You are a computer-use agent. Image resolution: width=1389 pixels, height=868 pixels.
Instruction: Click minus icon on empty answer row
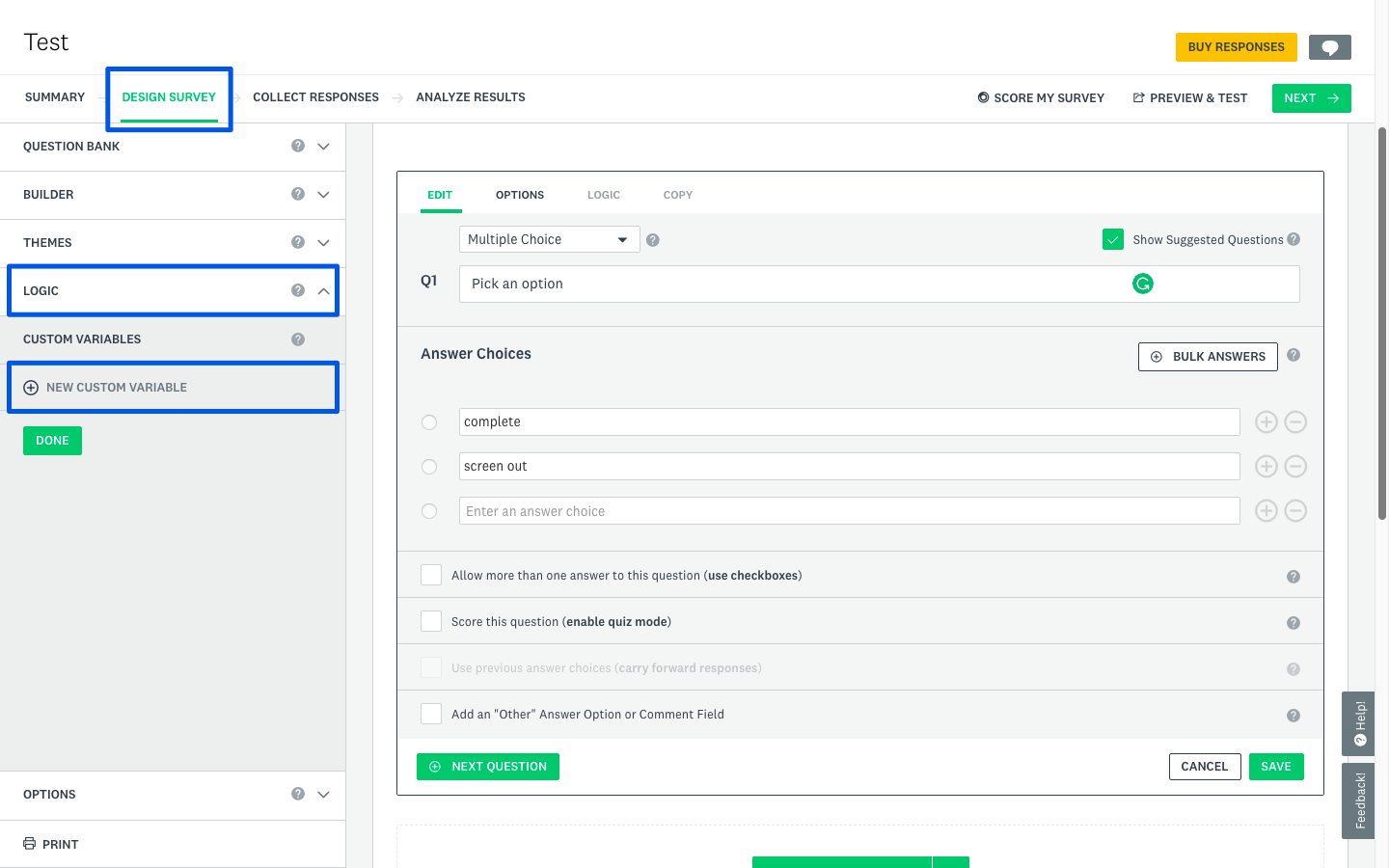click(1295, 510)
